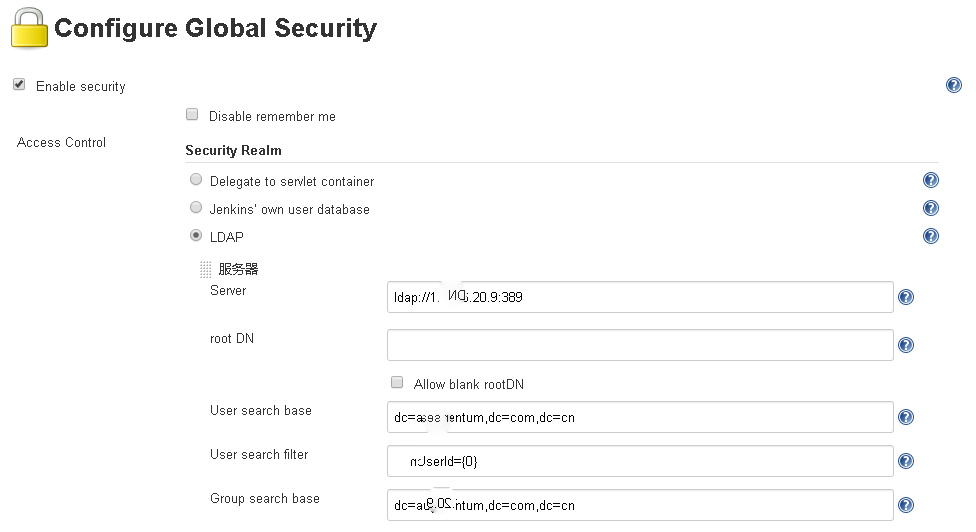
Task: Open help for Jenkins' own user database
Action: tap(931, 208)
